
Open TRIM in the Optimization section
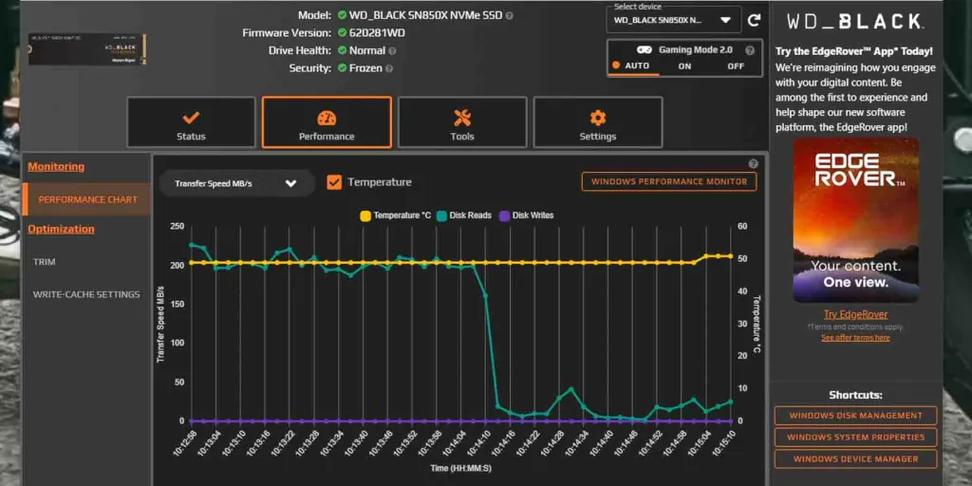[44, 262]
